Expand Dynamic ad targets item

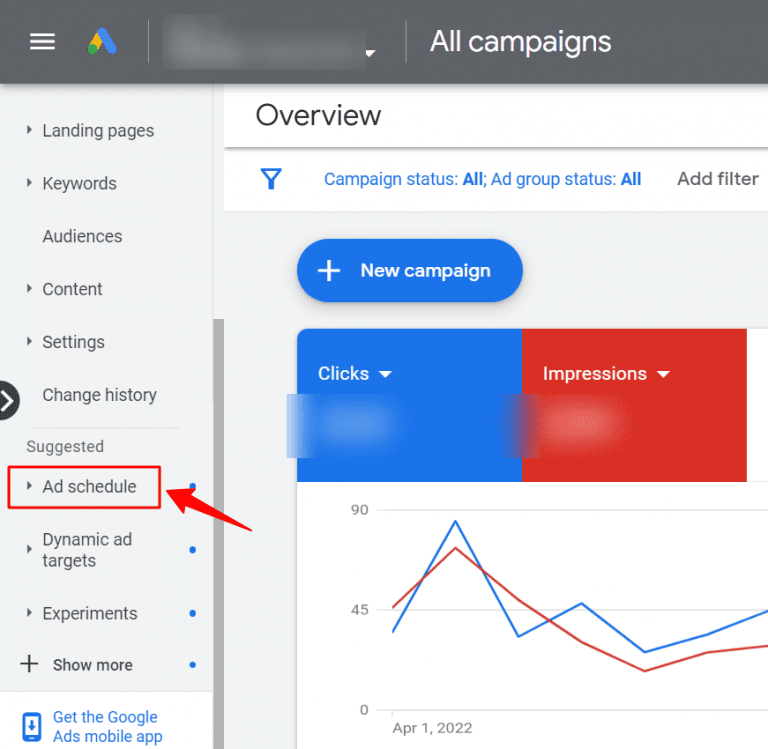point(86,550)
